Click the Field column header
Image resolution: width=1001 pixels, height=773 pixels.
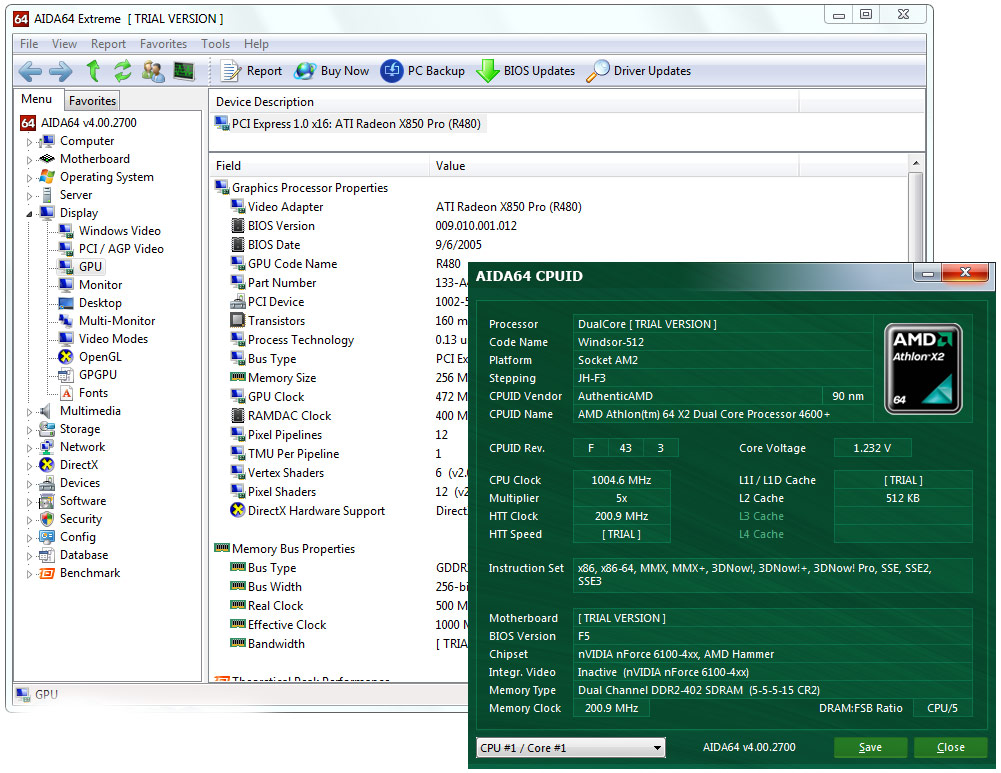(319, 166)
